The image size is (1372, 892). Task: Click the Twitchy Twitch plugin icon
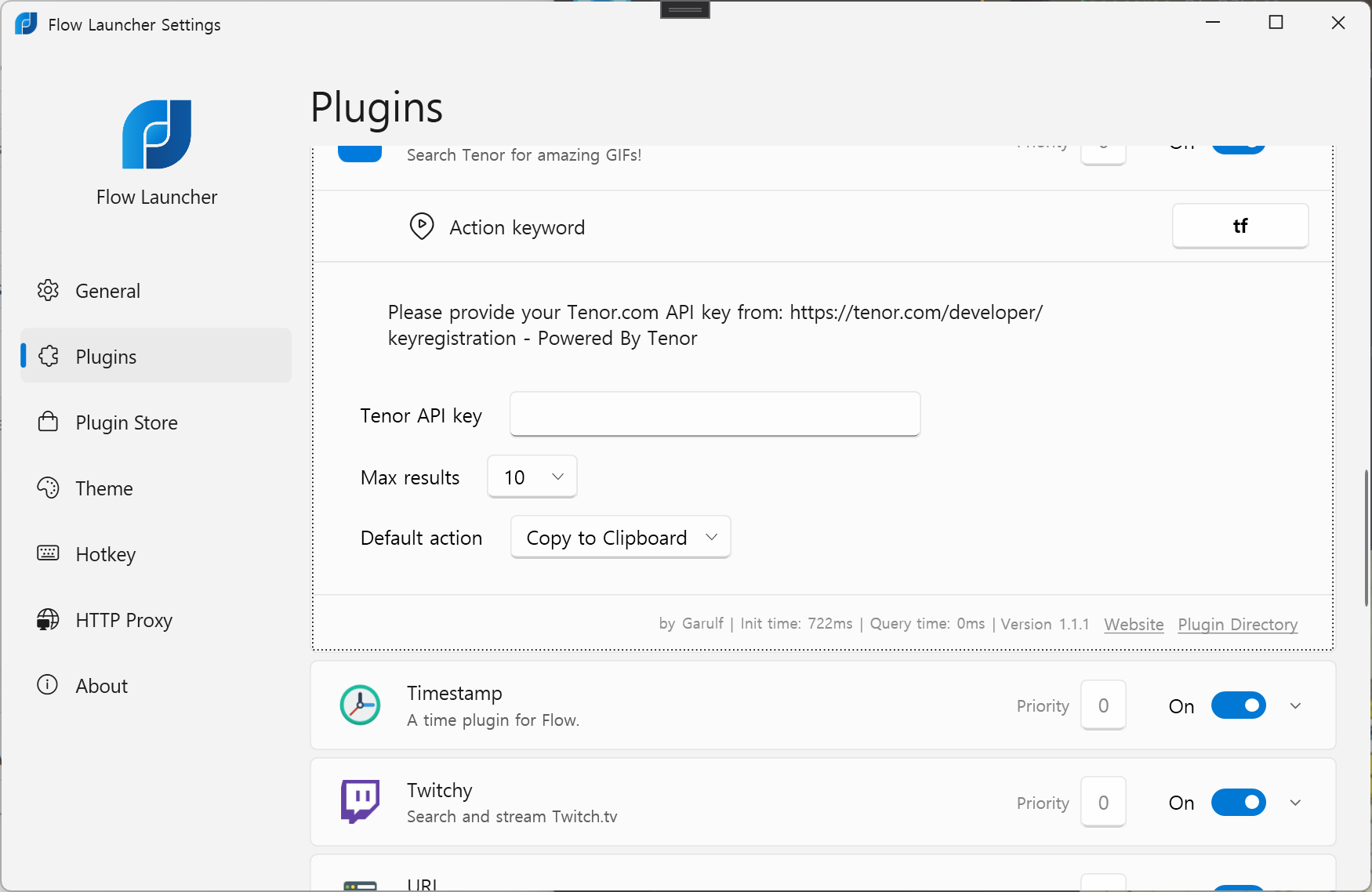click(x=360, y=801)
